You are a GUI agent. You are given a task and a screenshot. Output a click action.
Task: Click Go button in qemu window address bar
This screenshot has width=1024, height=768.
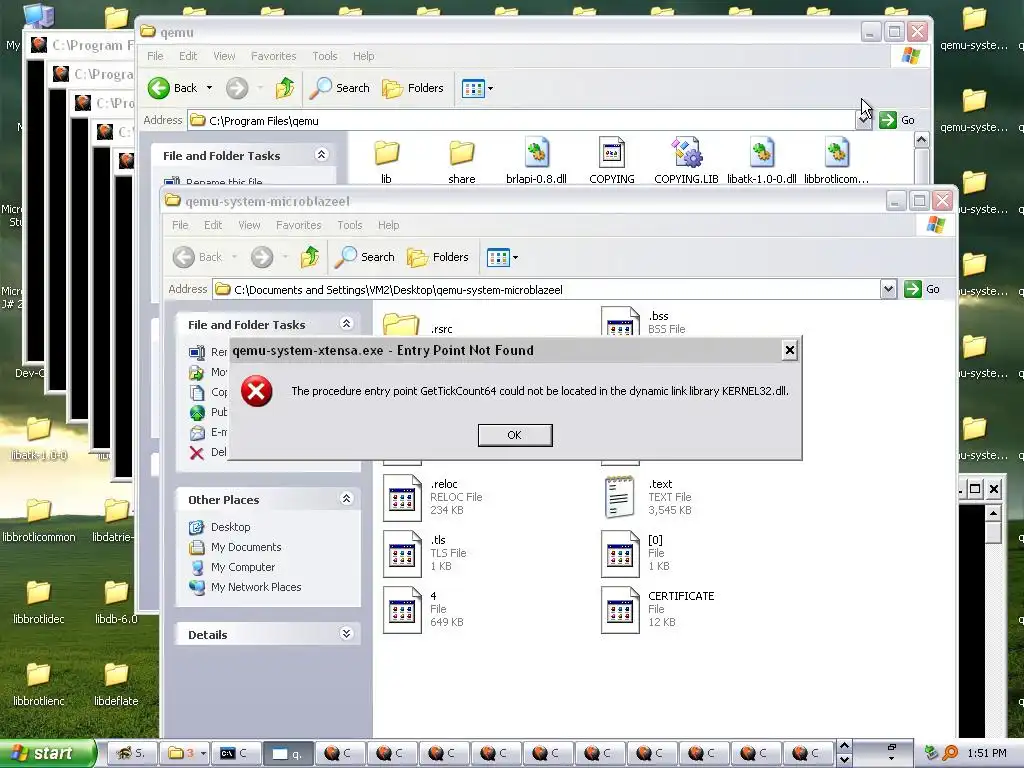tap(897, 120)
